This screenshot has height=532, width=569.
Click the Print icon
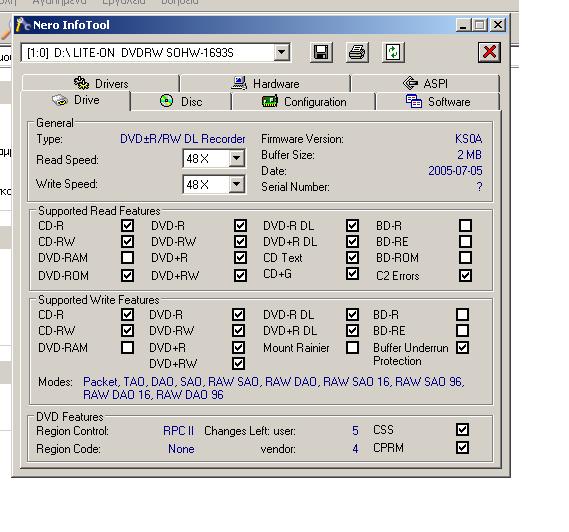coord(357,52)
